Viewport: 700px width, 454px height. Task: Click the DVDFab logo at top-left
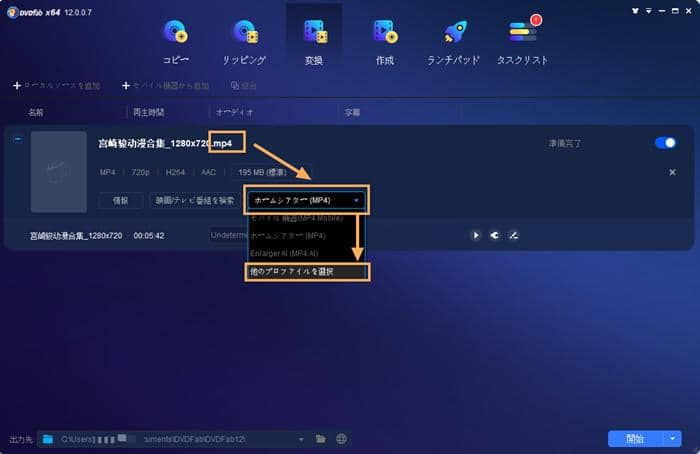tap(12, 12)
